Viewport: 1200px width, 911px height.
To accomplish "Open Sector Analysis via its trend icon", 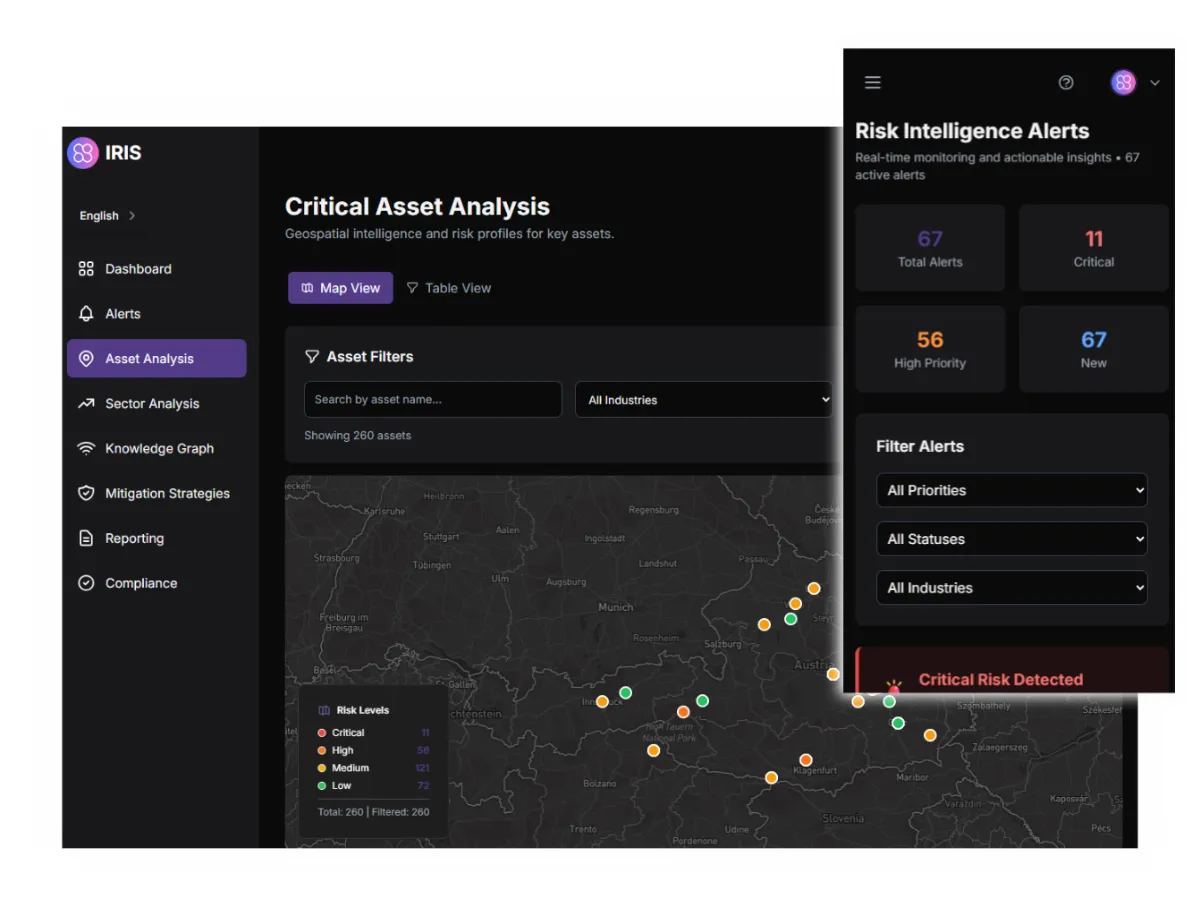I will click(86, 403).
